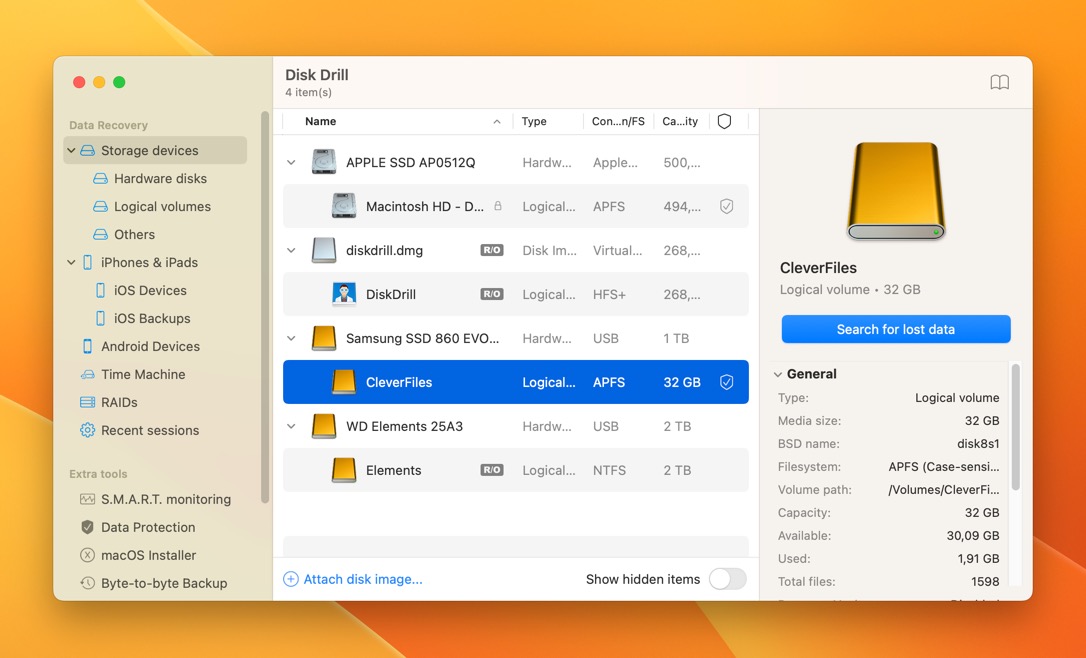1086x658 pixels.
Task: Click the iPhones & iPads phone icon
Action: pyautogui.click(x=87, y=263)
